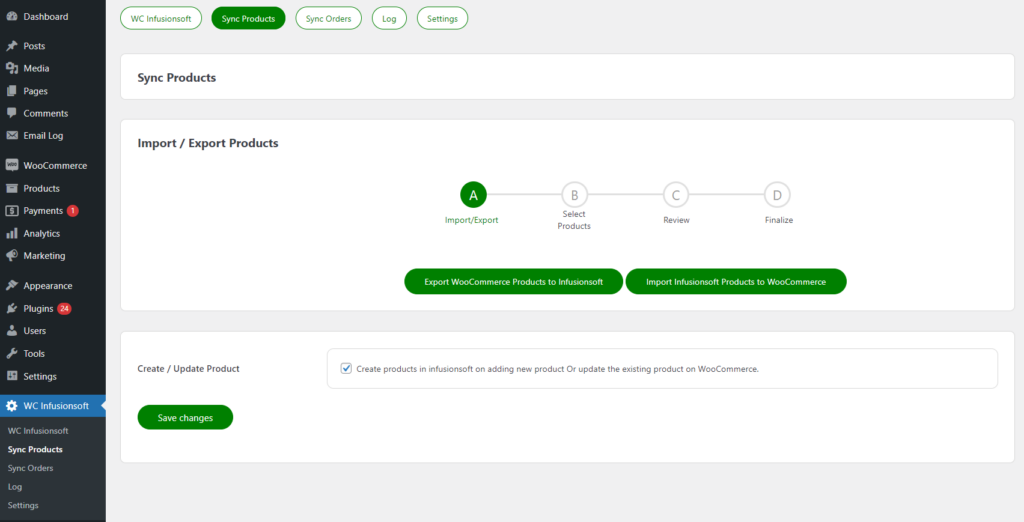Click the Analytics bar chart icon

[12, 233]
